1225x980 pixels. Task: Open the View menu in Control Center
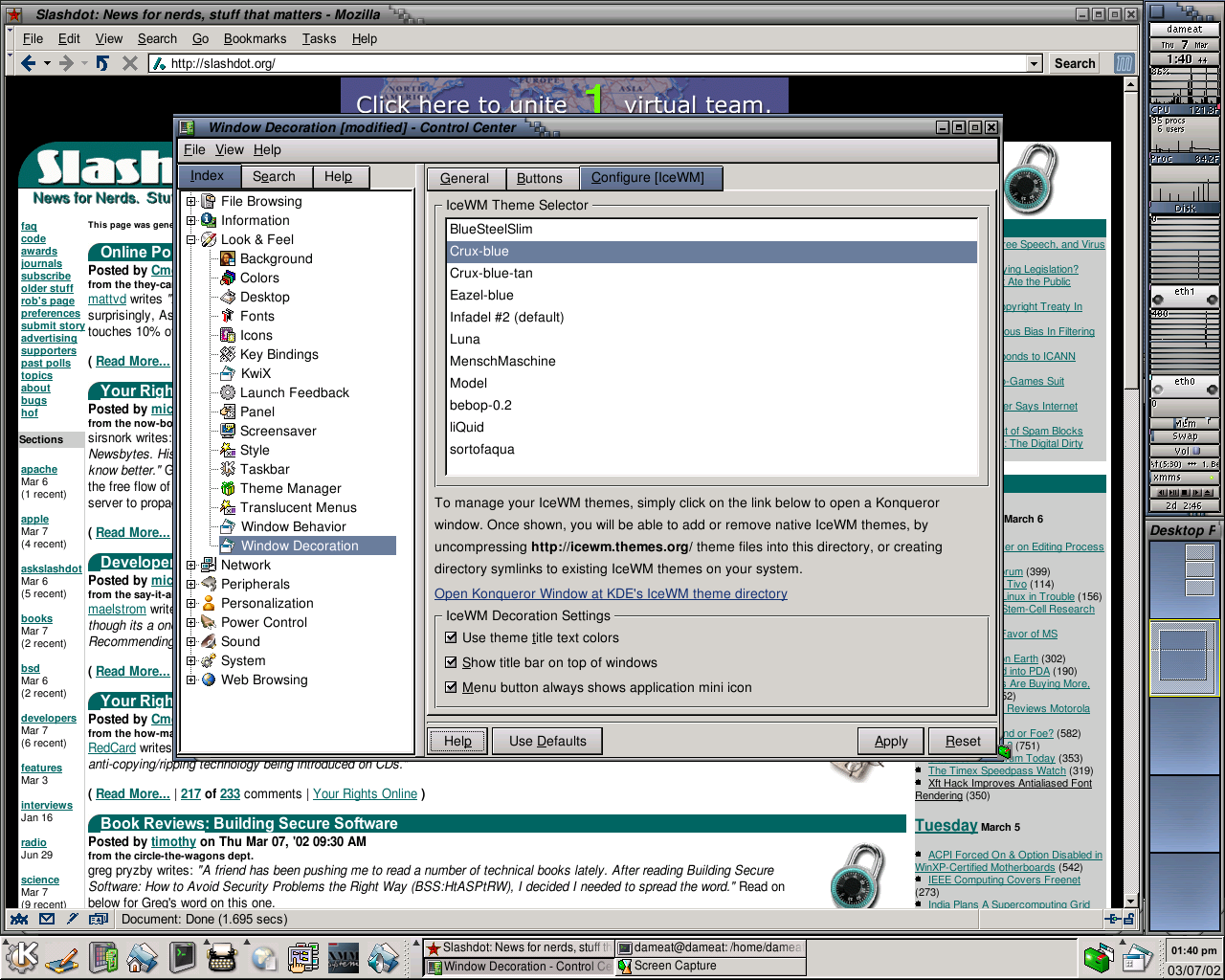230,150
